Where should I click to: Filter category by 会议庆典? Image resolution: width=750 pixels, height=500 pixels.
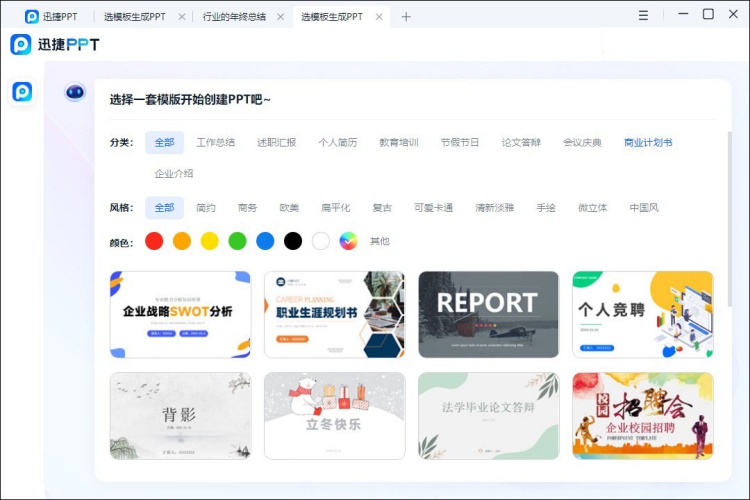[582, 143]
